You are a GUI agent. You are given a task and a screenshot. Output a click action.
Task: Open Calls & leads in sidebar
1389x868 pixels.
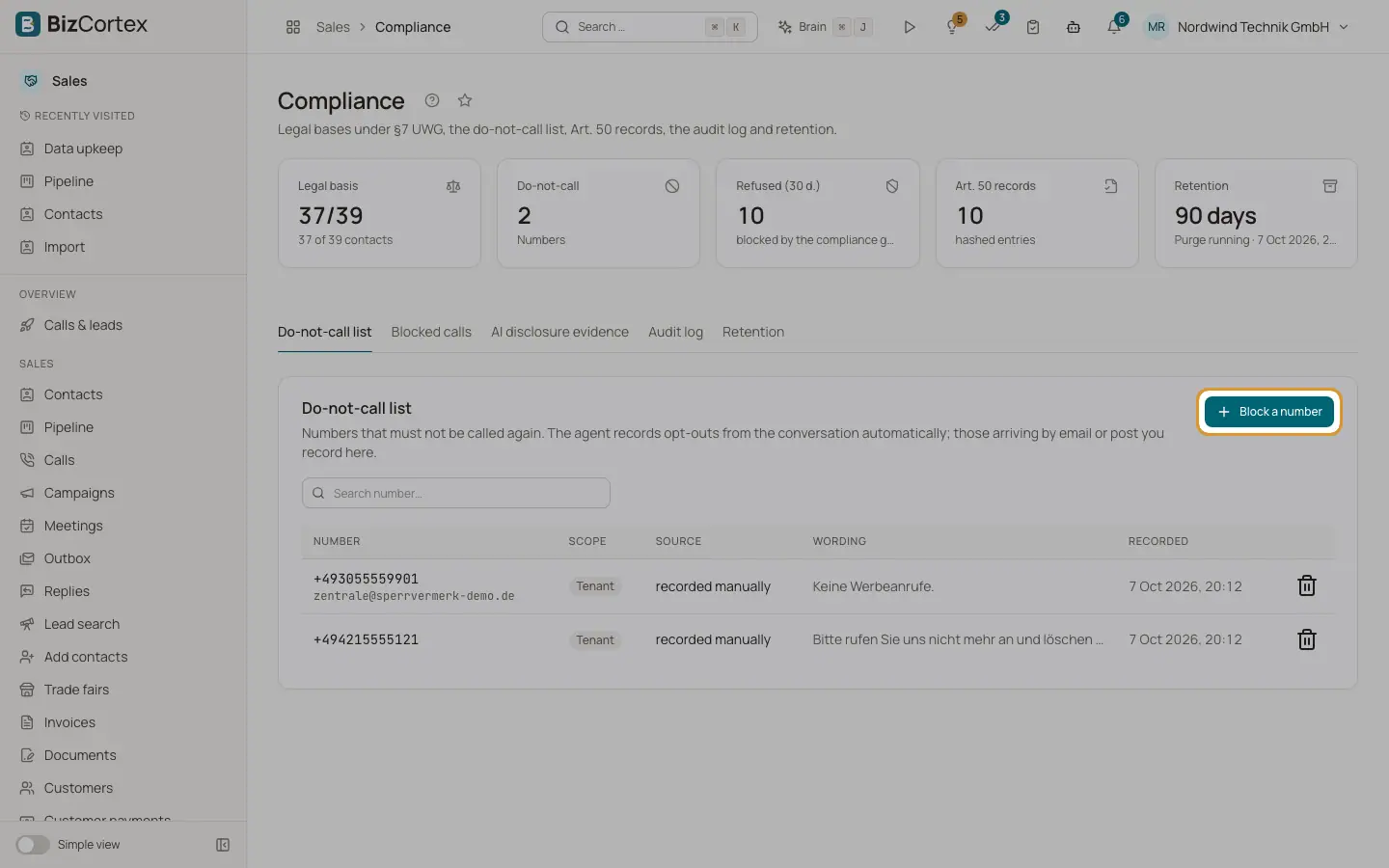click(83, 325)
